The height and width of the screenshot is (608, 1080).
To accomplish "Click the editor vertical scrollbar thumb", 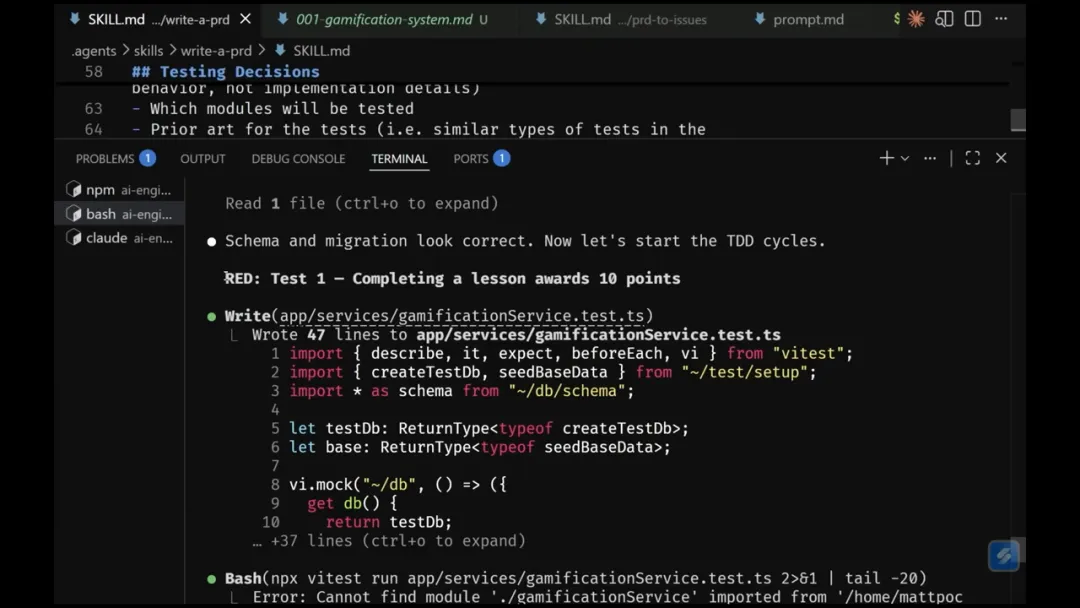I will point(1018,119).
